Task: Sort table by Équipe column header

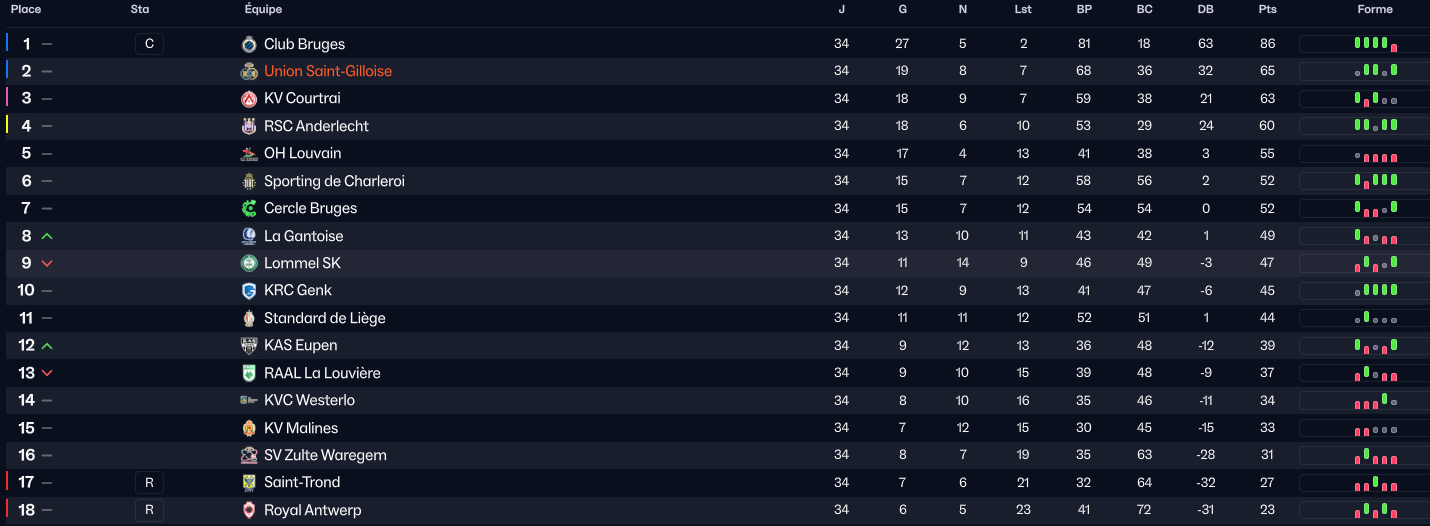Action: [x=263, y=9]
